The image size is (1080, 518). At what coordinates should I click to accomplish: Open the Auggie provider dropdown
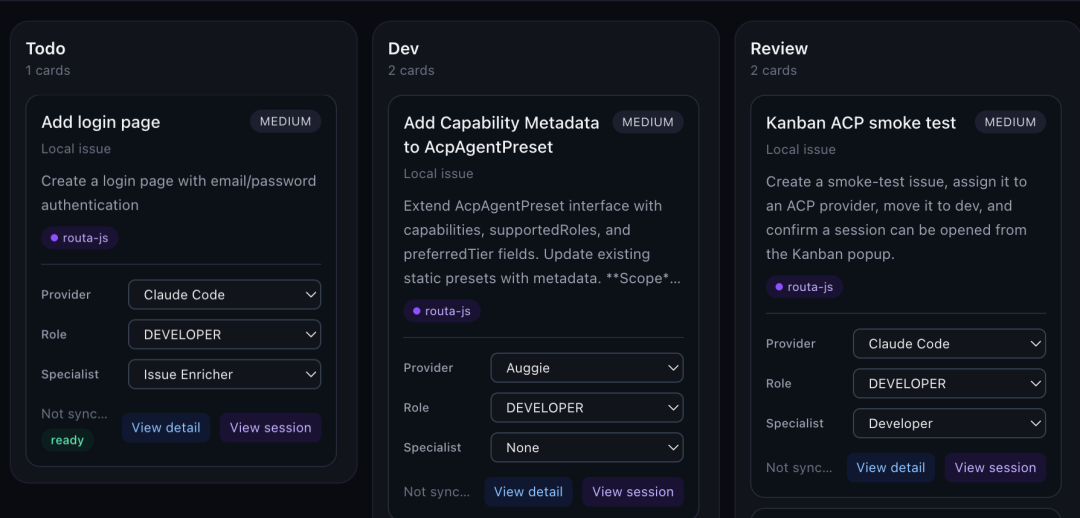tap(587, 368)
